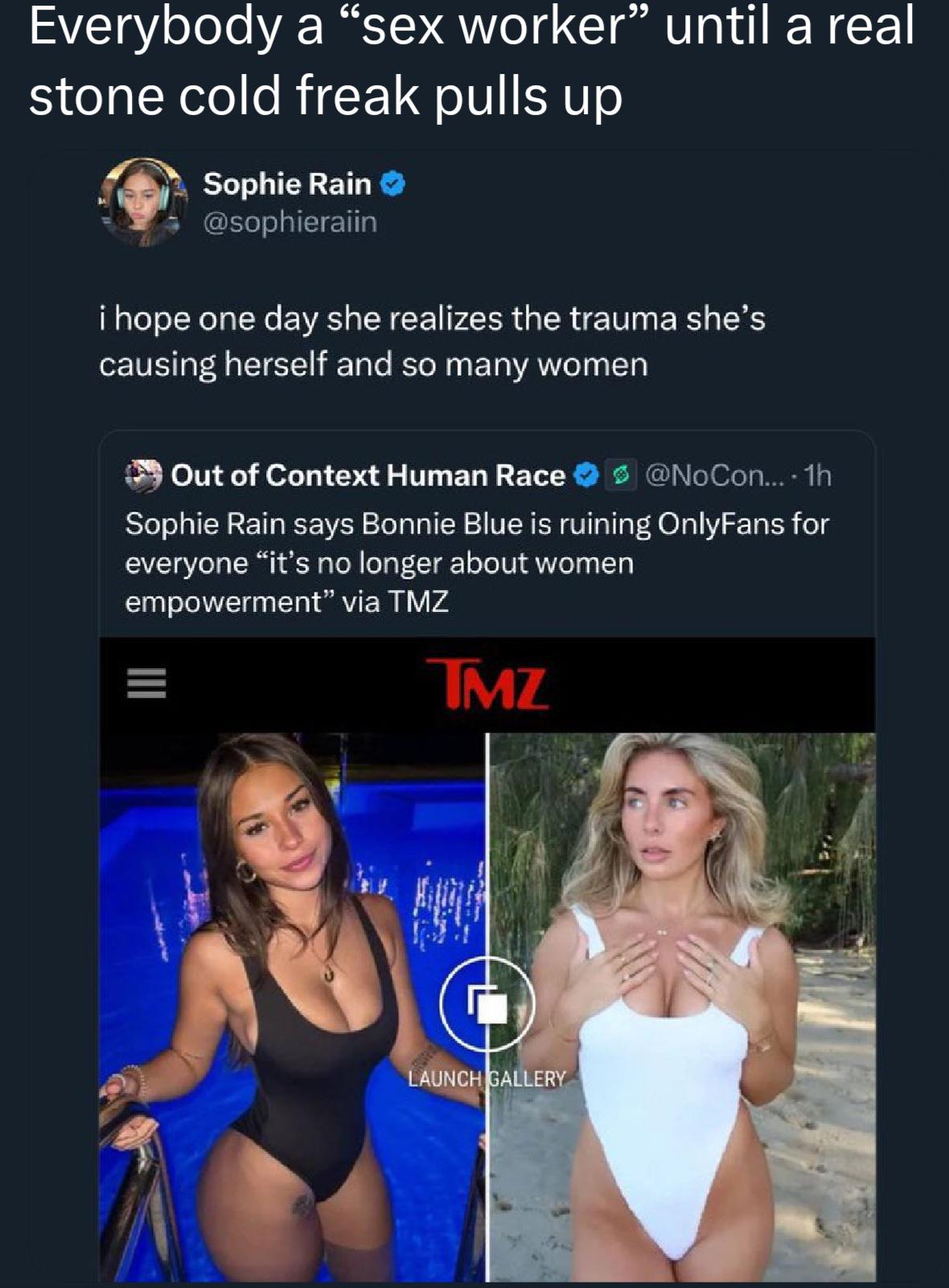Click Out of Context Human Race verified badge
This screenshot has width=949, height=1288.
tap(587, 475)
